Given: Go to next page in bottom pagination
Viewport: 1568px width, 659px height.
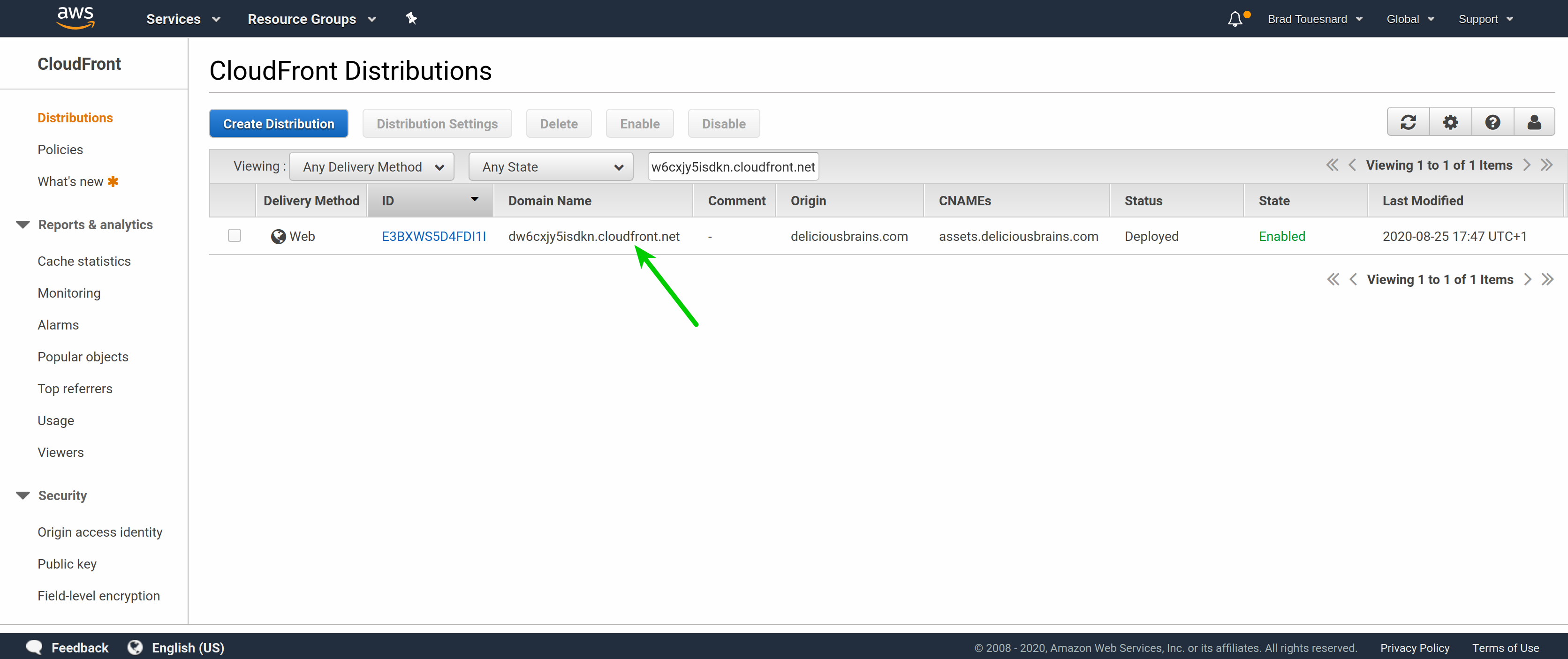Looking at the screenshot, I should pos(1527,279).
